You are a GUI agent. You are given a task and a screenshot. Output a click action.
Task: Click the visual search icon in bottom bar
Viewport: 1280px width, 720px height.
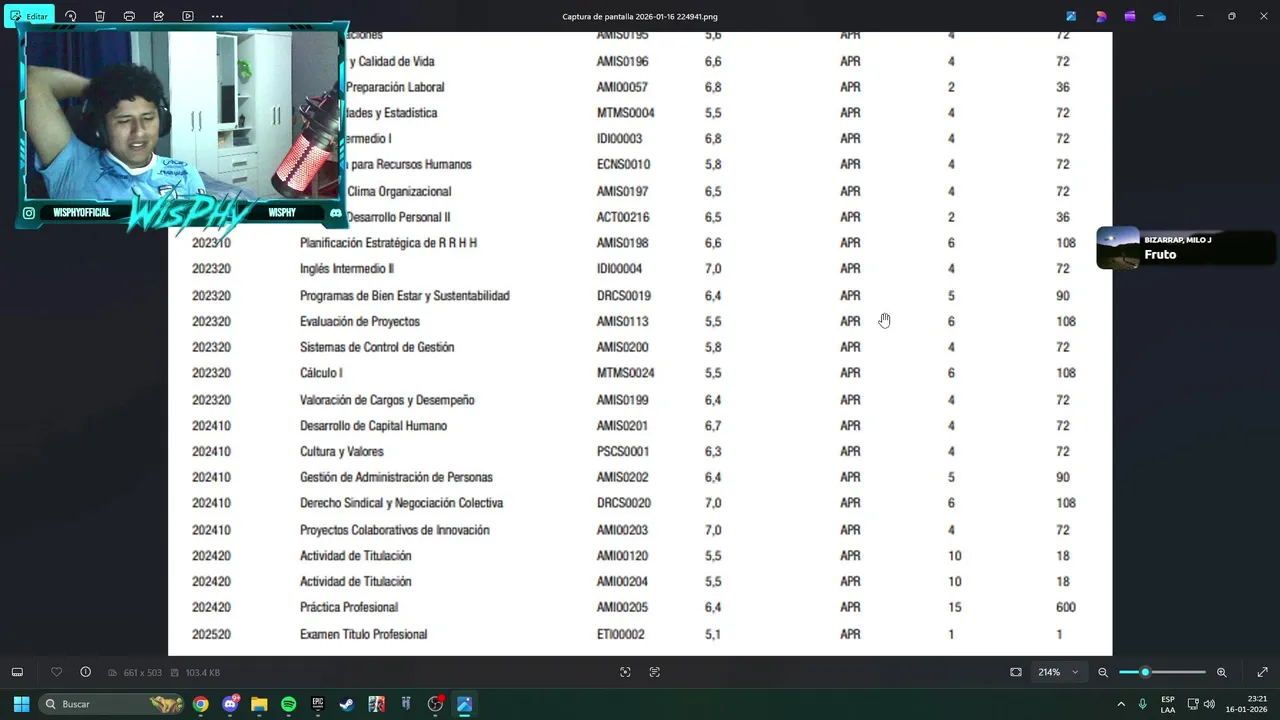[625, 672]
